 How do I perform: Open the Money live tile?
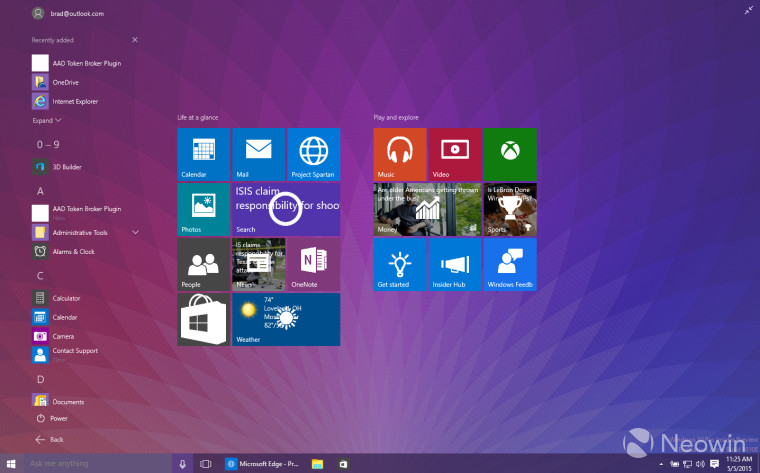[428, 209]
